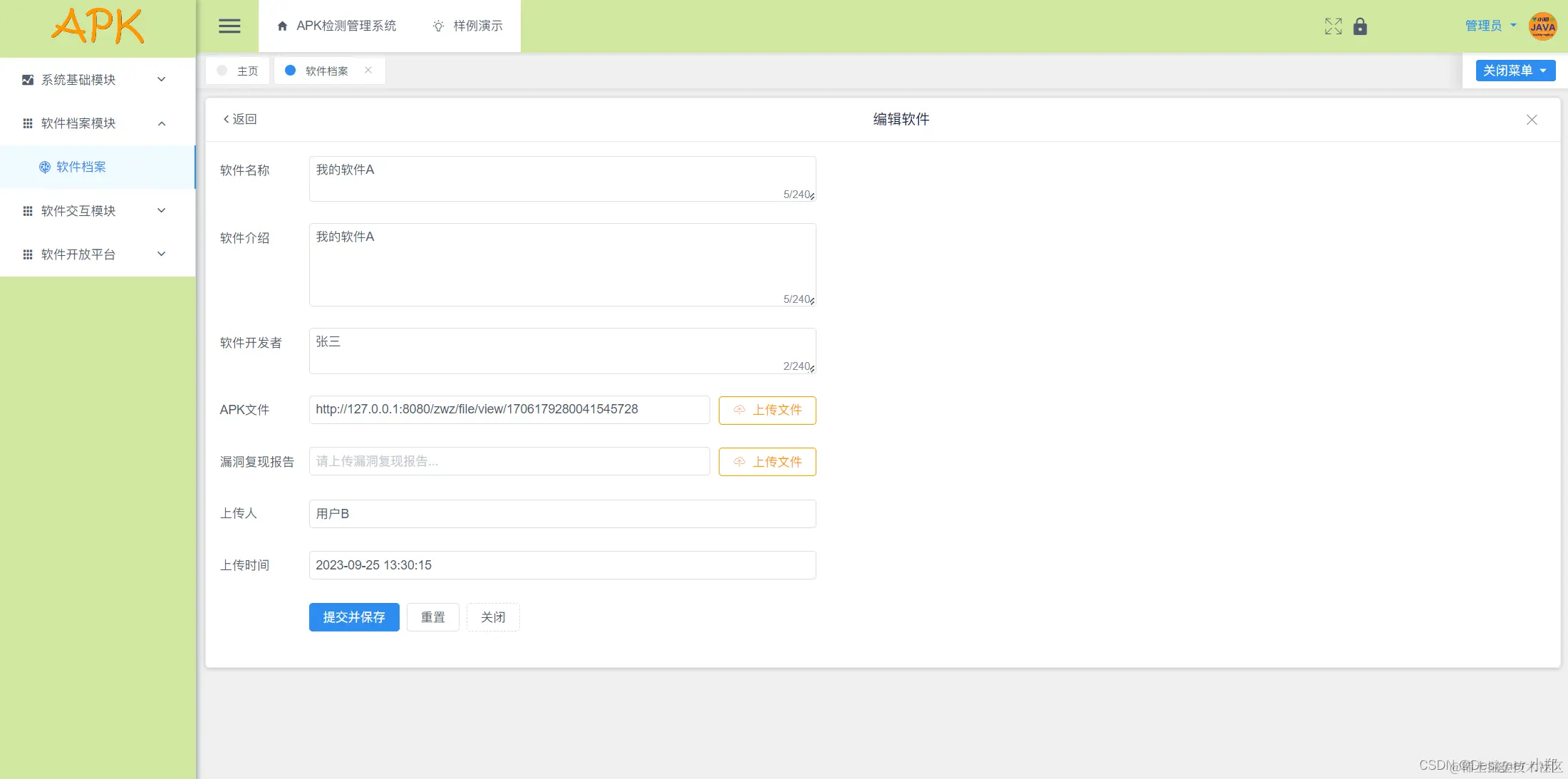Click the 重置 button
1568x779 pixels.
point(432,617)
